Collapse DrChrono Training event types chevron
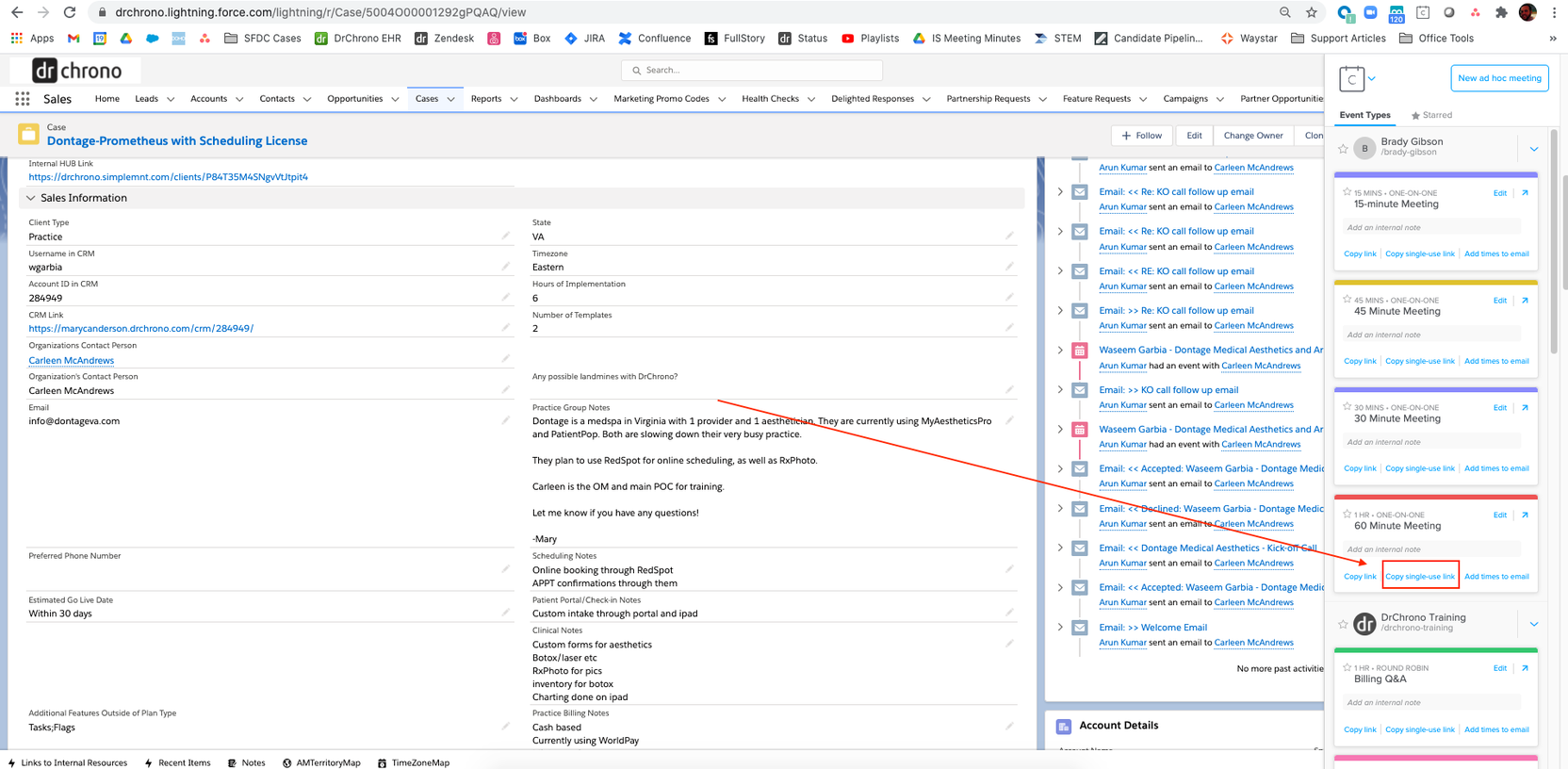This screenshot has height=769, width=1568. (x=1534, y=624)
